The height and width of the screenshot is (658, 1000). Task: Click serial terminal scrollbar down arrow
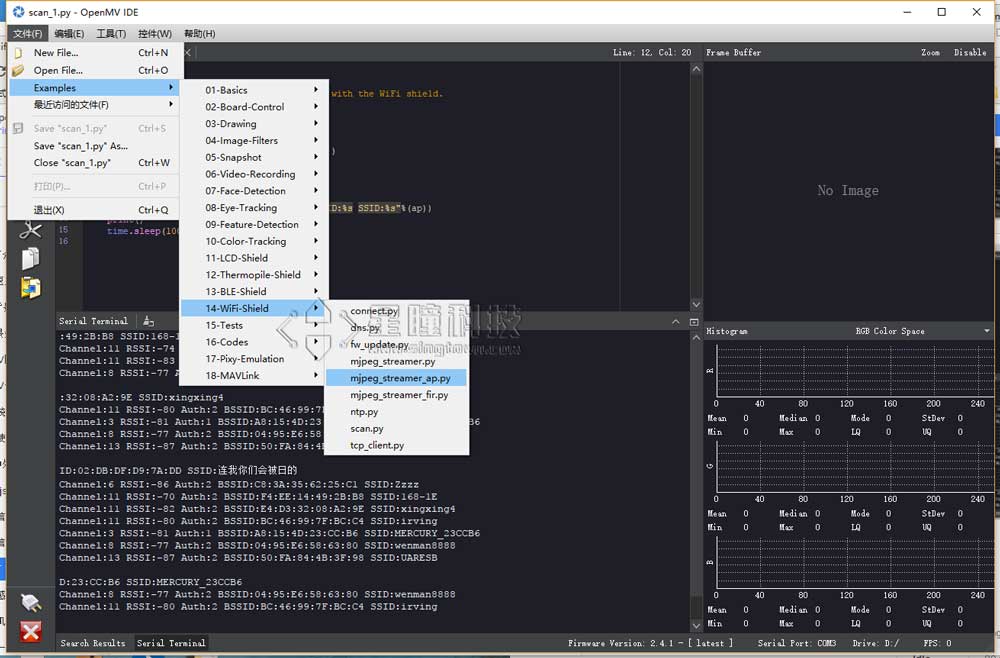click(x=696, y=626)
